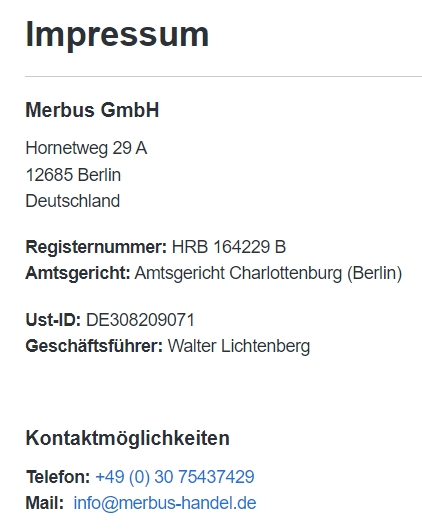Click the Ust-ID label

coord(53,320)
